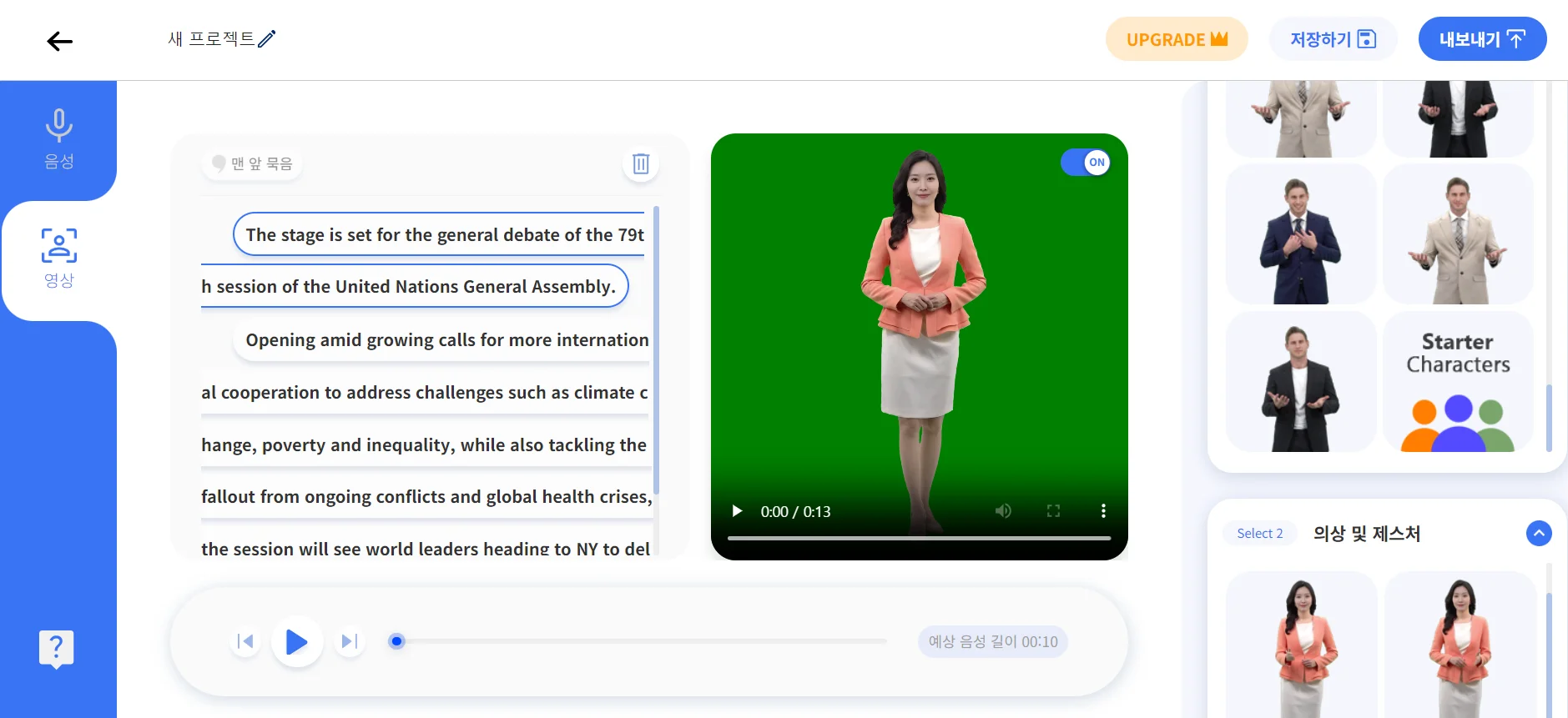
Task: Click the UPGRADE button
Action: point(1176,39)
